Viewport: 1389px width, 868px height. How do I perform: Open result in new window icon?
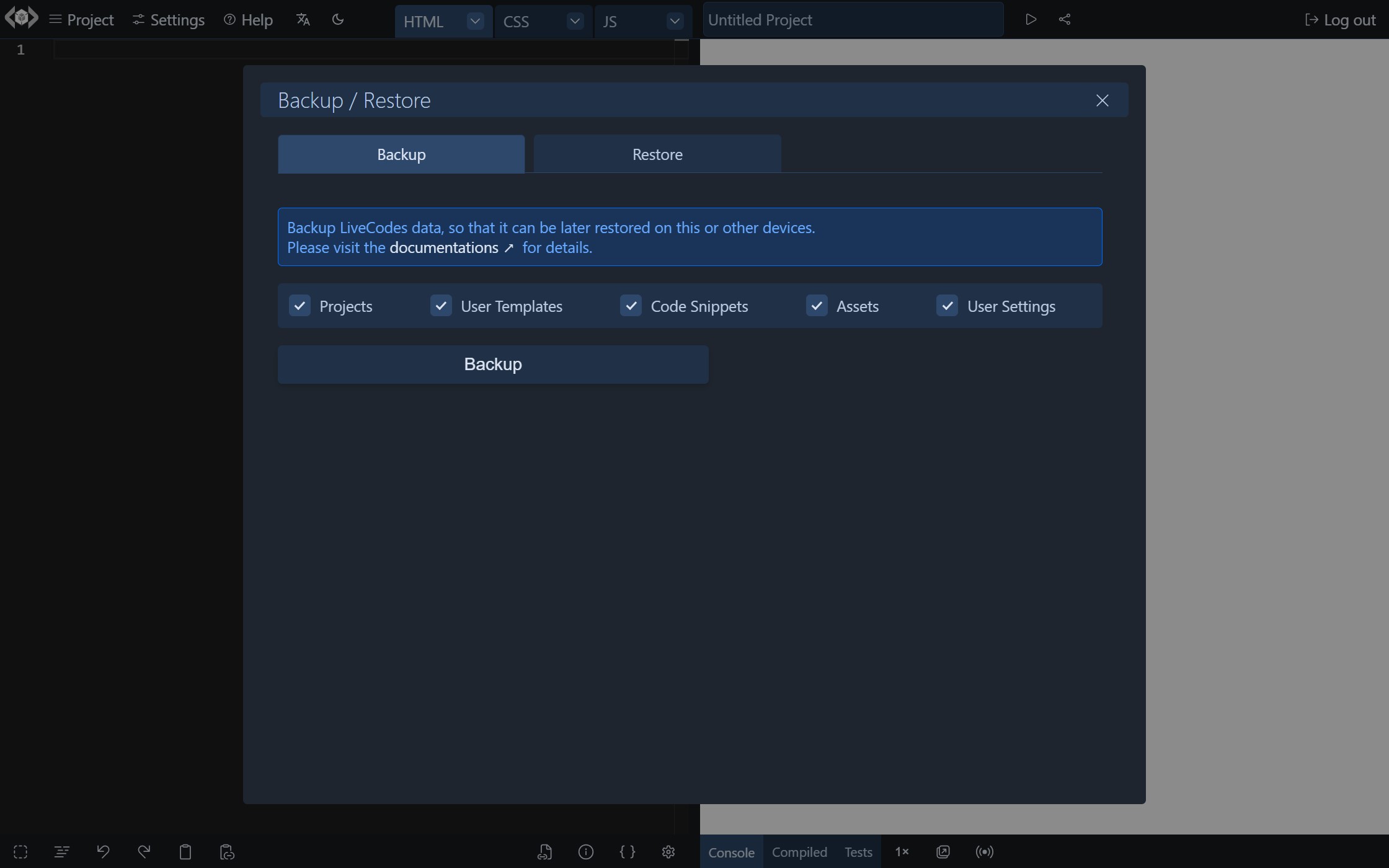943,851
